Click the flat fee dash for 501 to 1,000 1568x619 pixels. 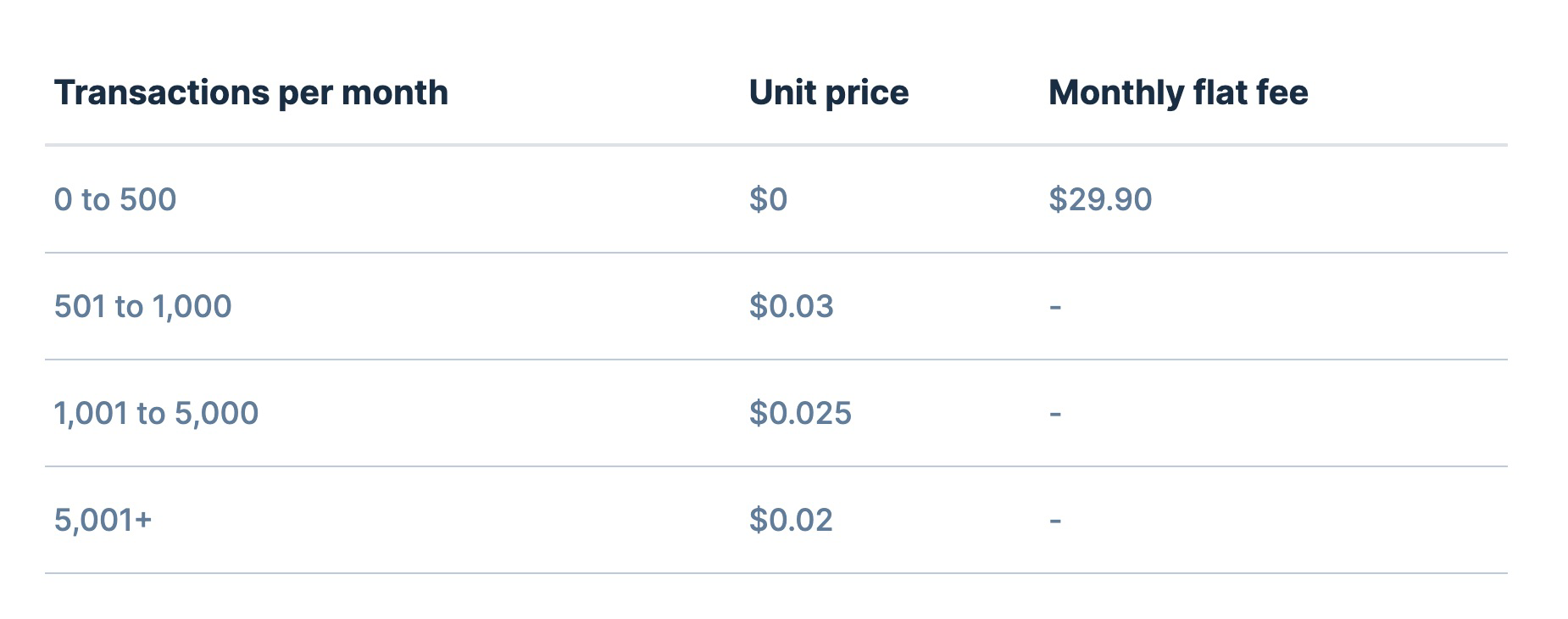(x=1055, y=307)
